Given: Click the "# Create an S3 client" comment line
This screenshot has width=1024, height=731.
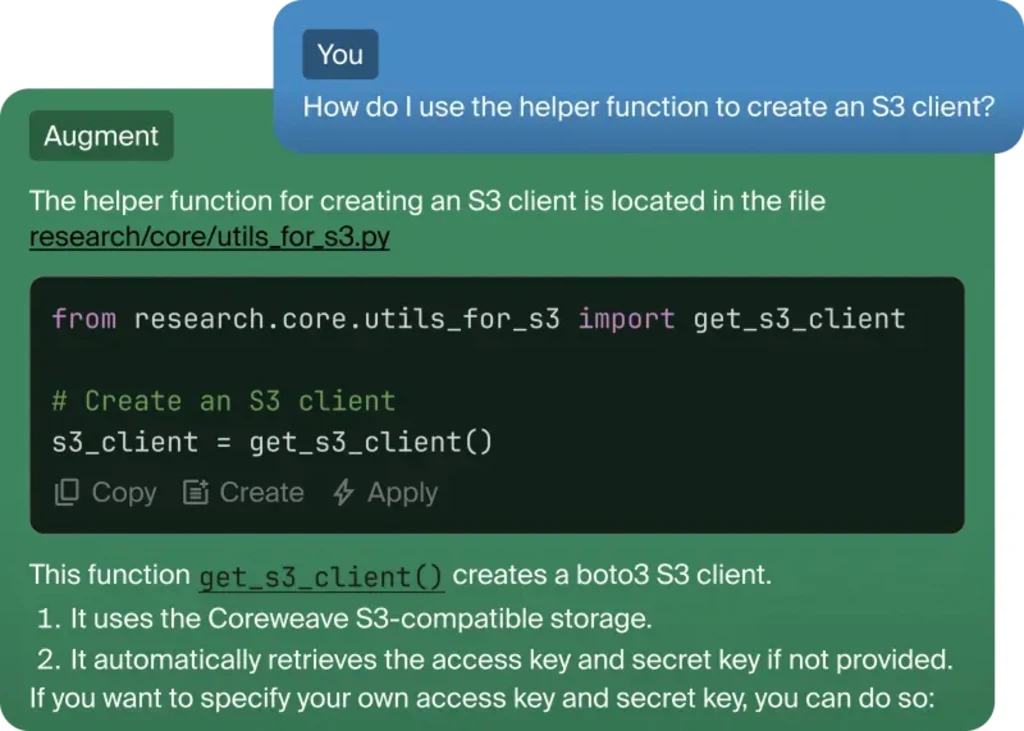Looking at the screenshot, I should pyautogui.click(x=223, y=401).
